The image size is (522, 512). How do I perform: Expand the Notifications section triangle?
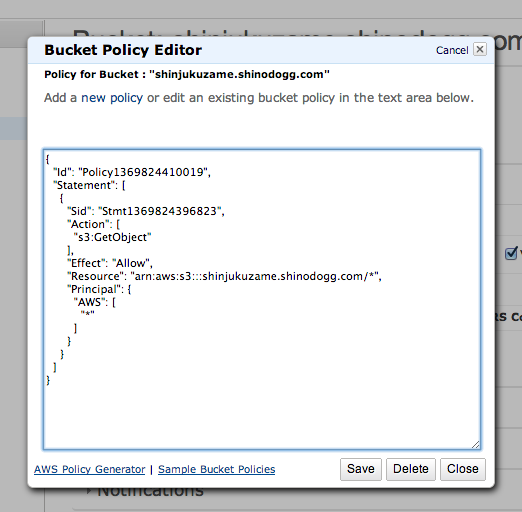tap(89, 491)
